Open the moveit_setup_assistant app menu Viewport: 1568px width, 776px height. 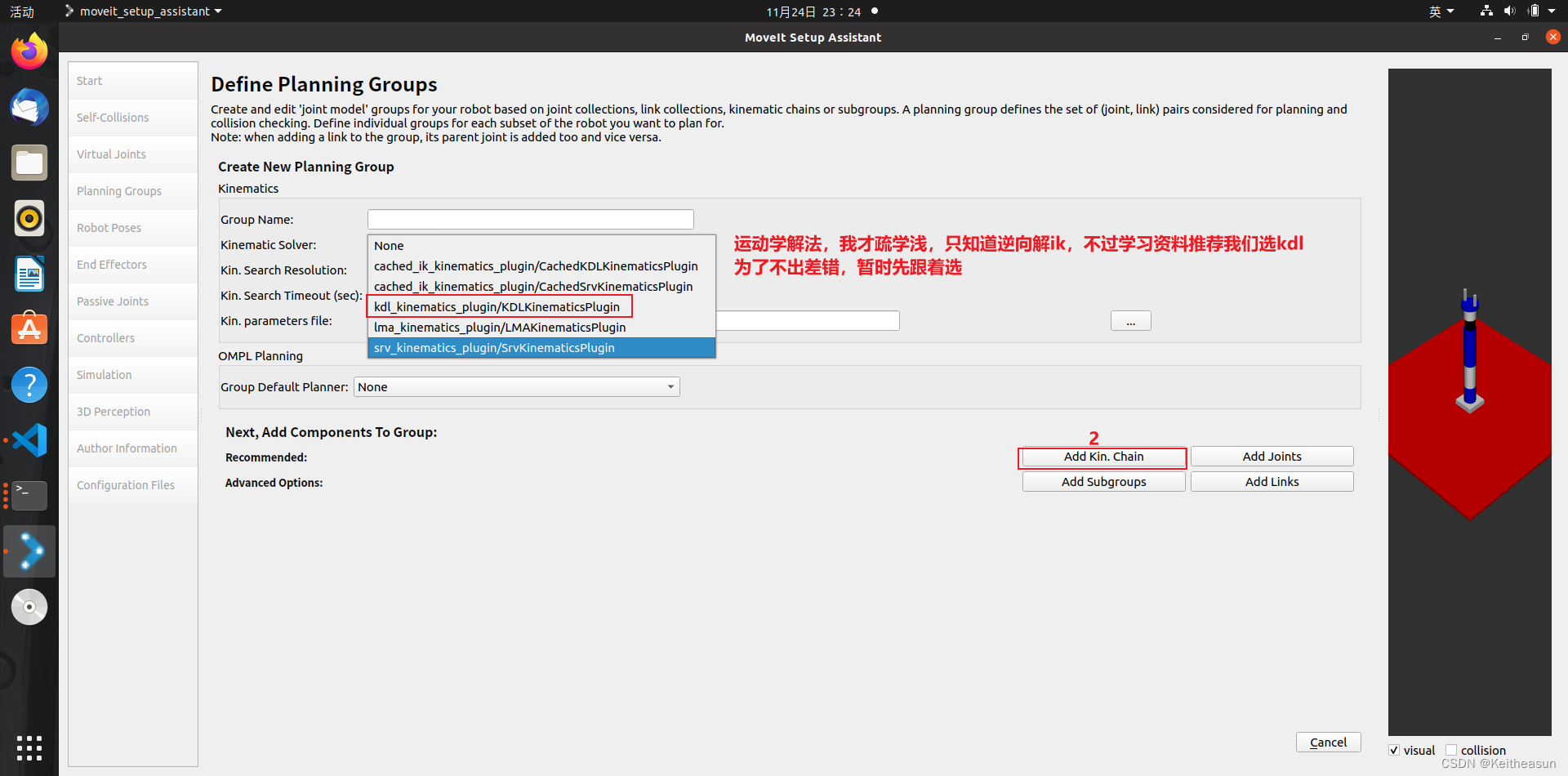click(x=144, y=11)
